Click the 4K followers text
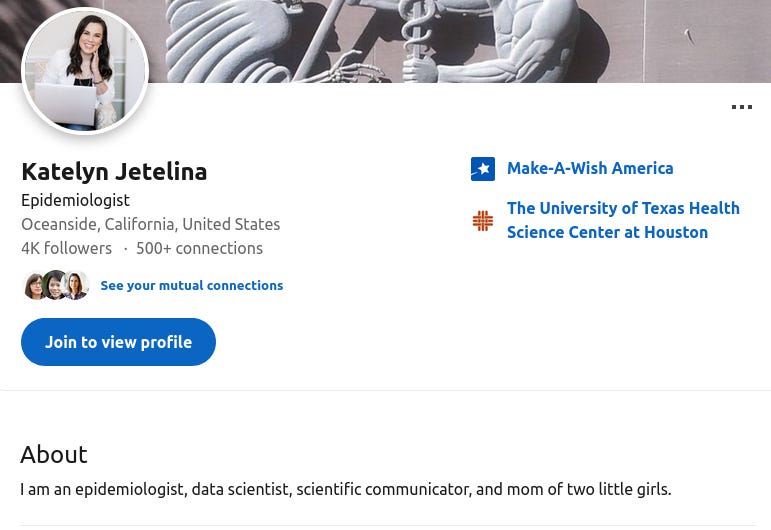The height and width of the screenshot is (530, 771). pyautogui.click(x=66, y=248)
